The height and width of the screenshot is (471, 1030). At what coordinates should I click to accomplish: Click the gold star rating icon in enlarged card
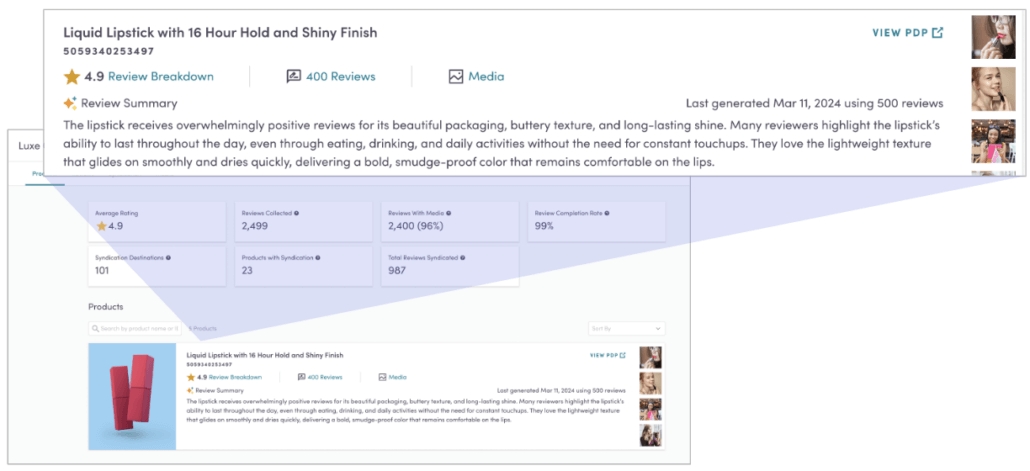(72, 77)
